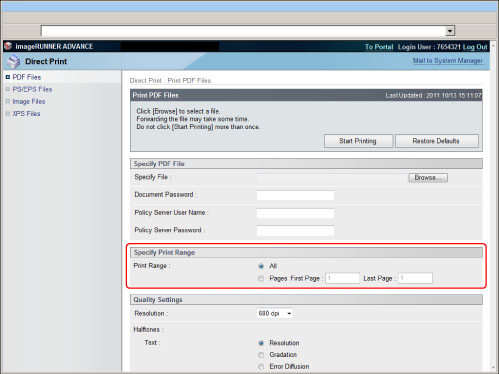Screen dimensions: 499x374
Task: Click the First Page number field
Action: click(x=343, y=278)
